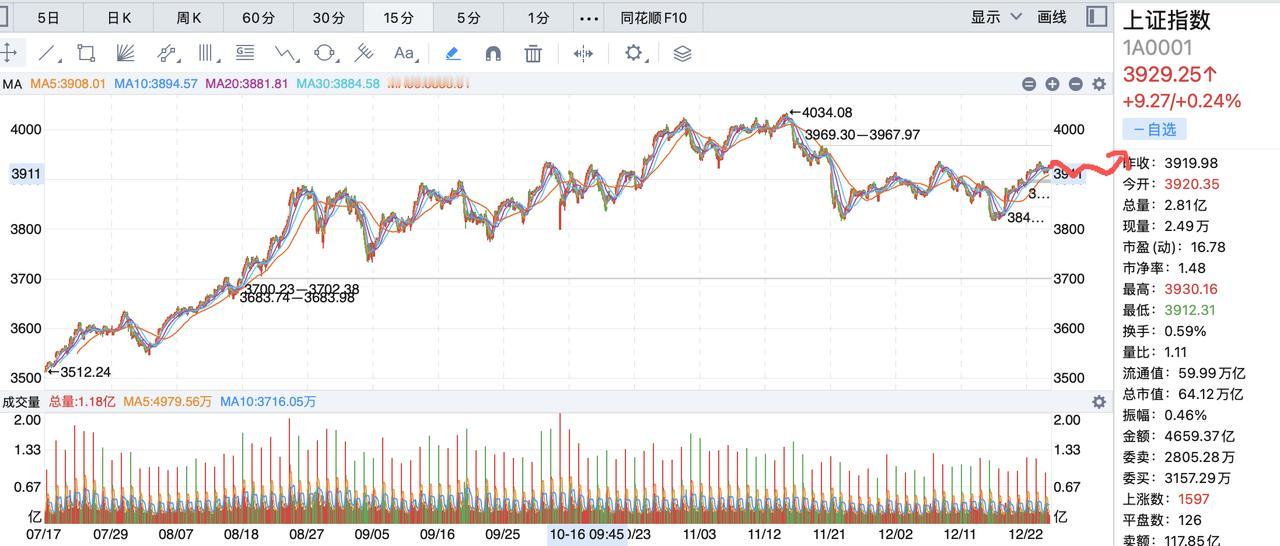Expand the 显示 dropdown
Screen dimensions: 1280x546
[996, 17]
